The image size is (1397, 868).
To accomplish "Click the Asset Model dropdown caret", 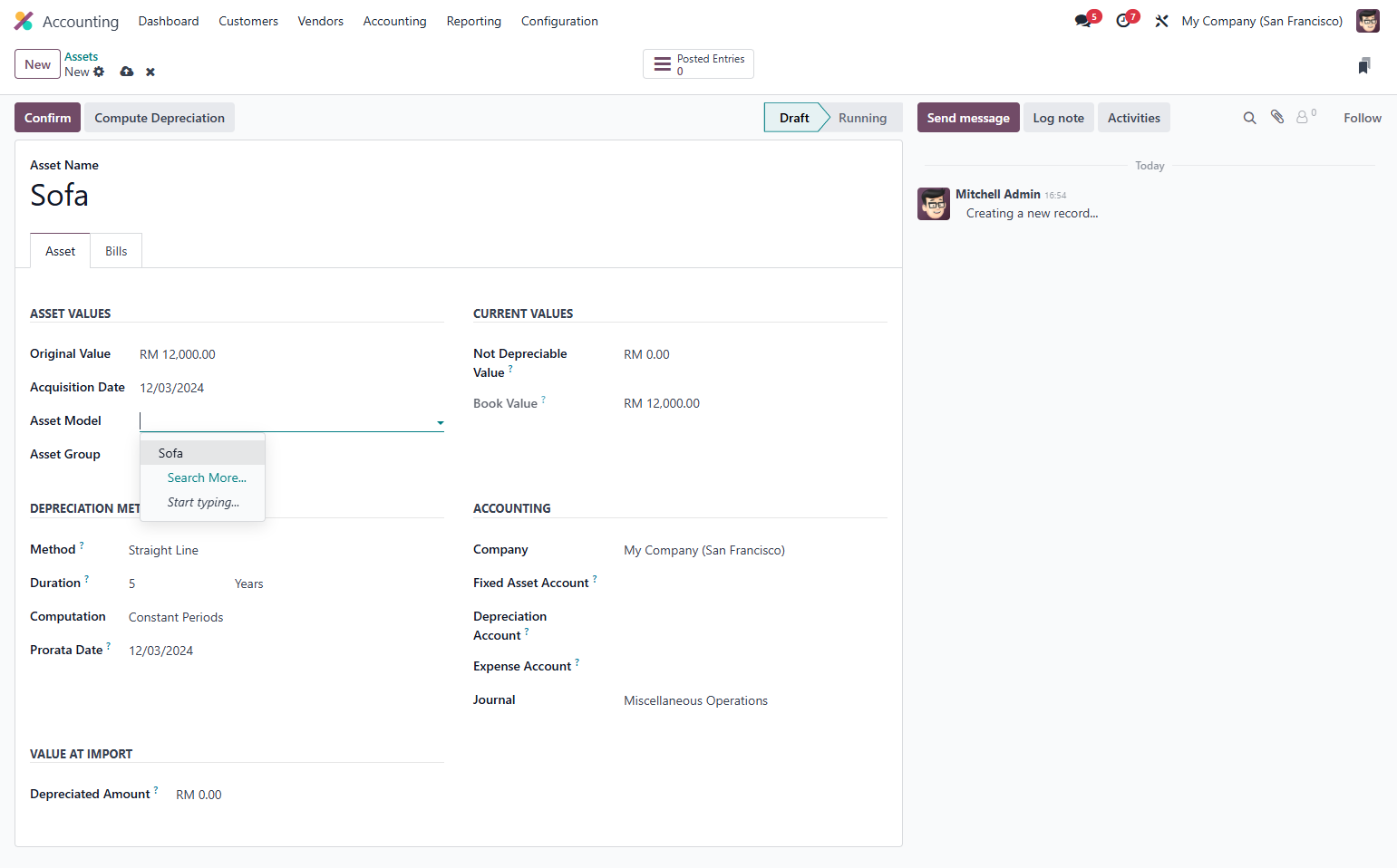I will coord(440,422).
